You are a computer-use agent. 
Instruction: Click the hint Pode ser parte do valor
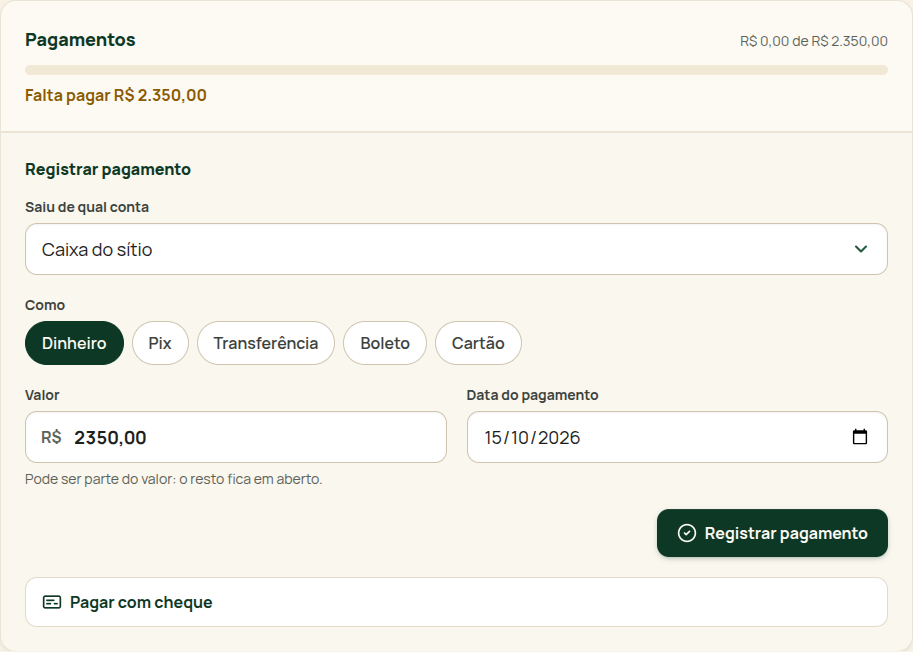click(x=174, y=479)
